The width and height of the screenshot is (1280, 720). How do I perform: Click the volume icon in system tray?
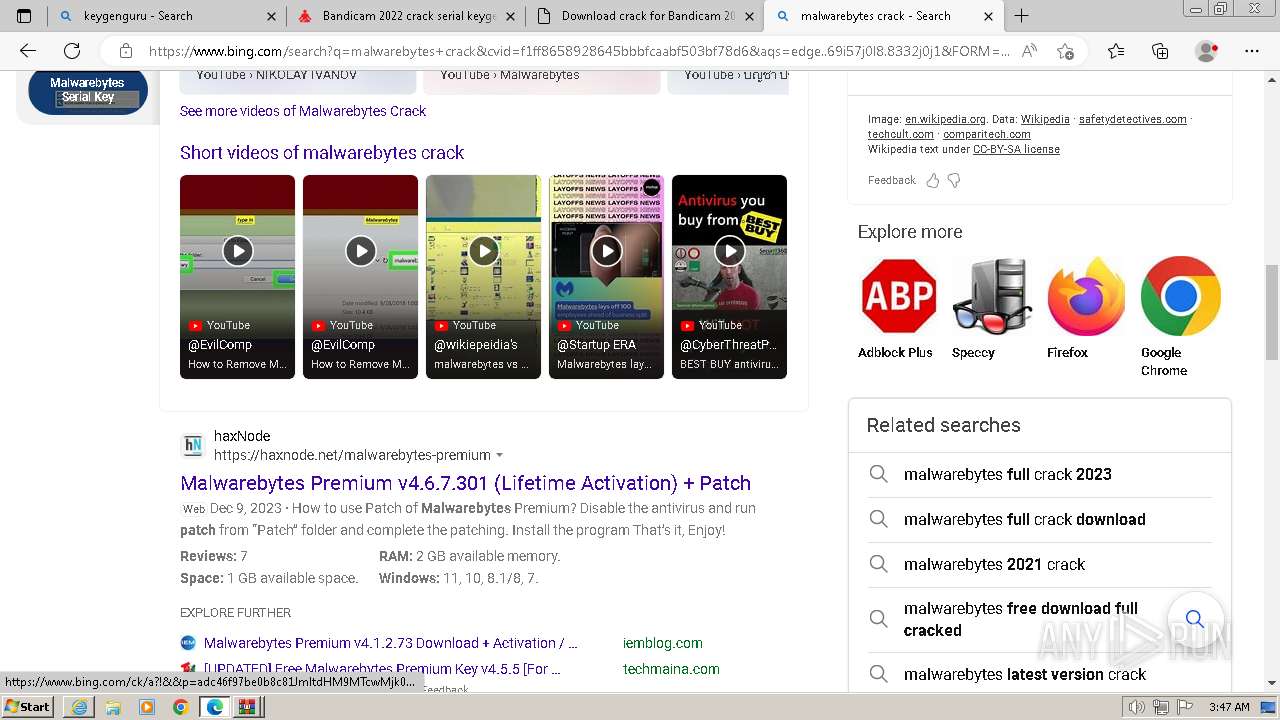(x=1137, y=707)
